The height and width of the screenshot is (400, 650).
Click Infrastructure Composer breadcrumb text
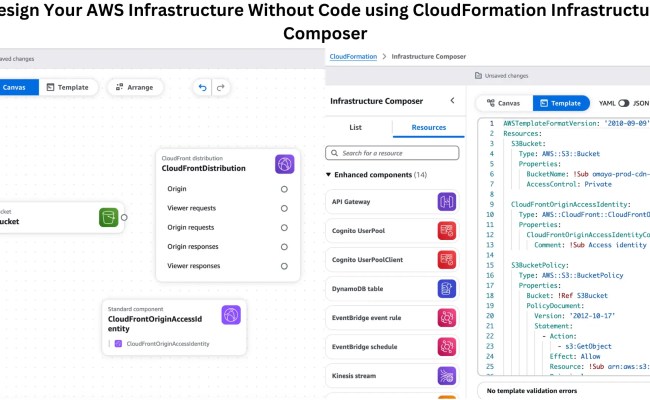(429, 56)
